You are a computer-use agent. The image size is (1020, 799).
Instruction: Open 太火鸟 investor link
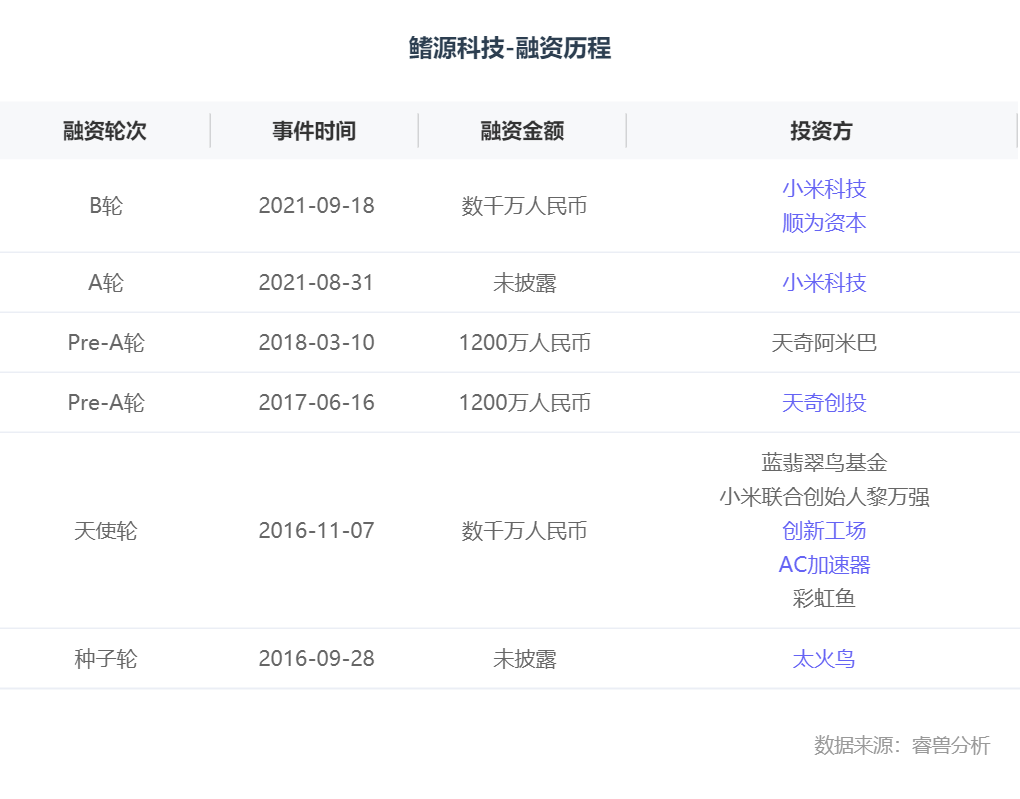tap(824, 658)
